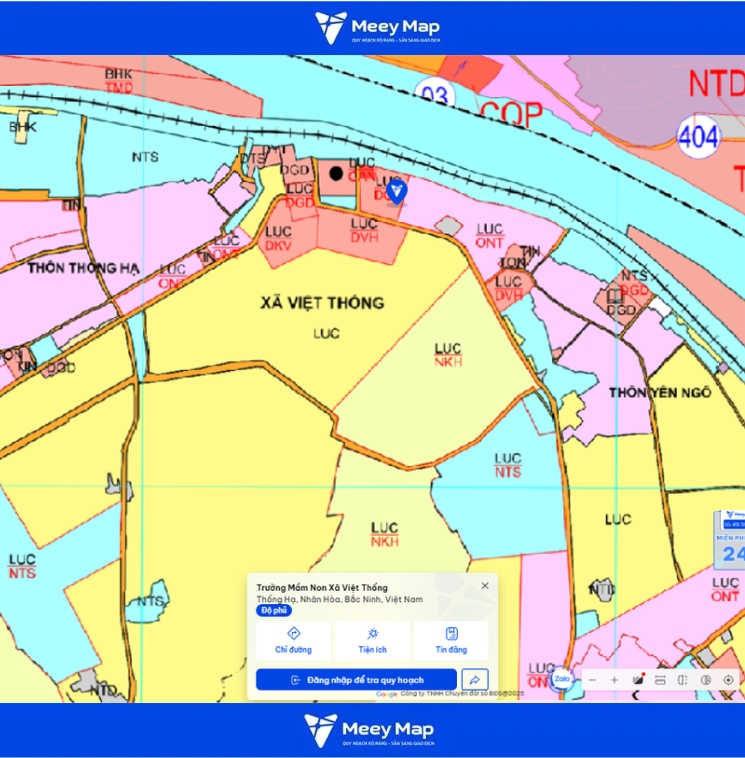This screenshot has height=758, width=745.
Task: Click the route 404 circle marker
Action: [699, 137]
